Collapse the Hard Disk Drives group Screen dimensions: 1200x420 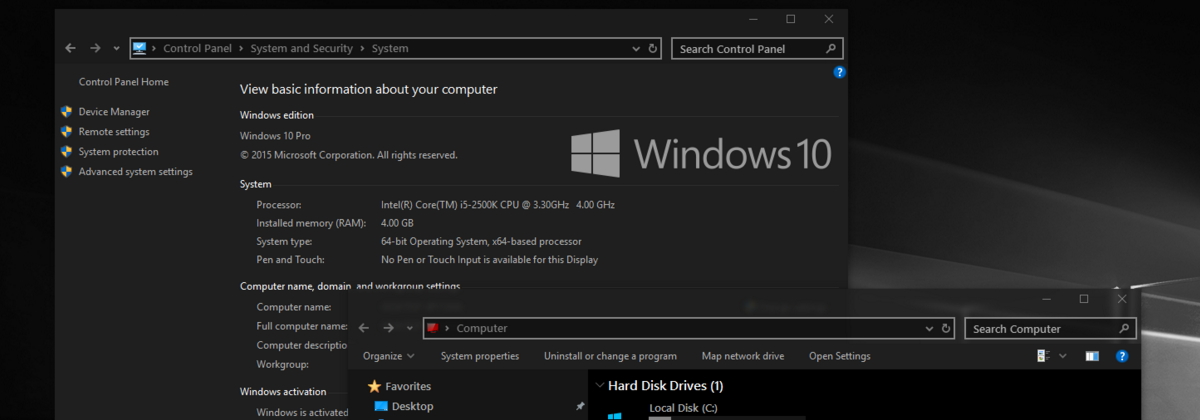[x=599, y=386]
